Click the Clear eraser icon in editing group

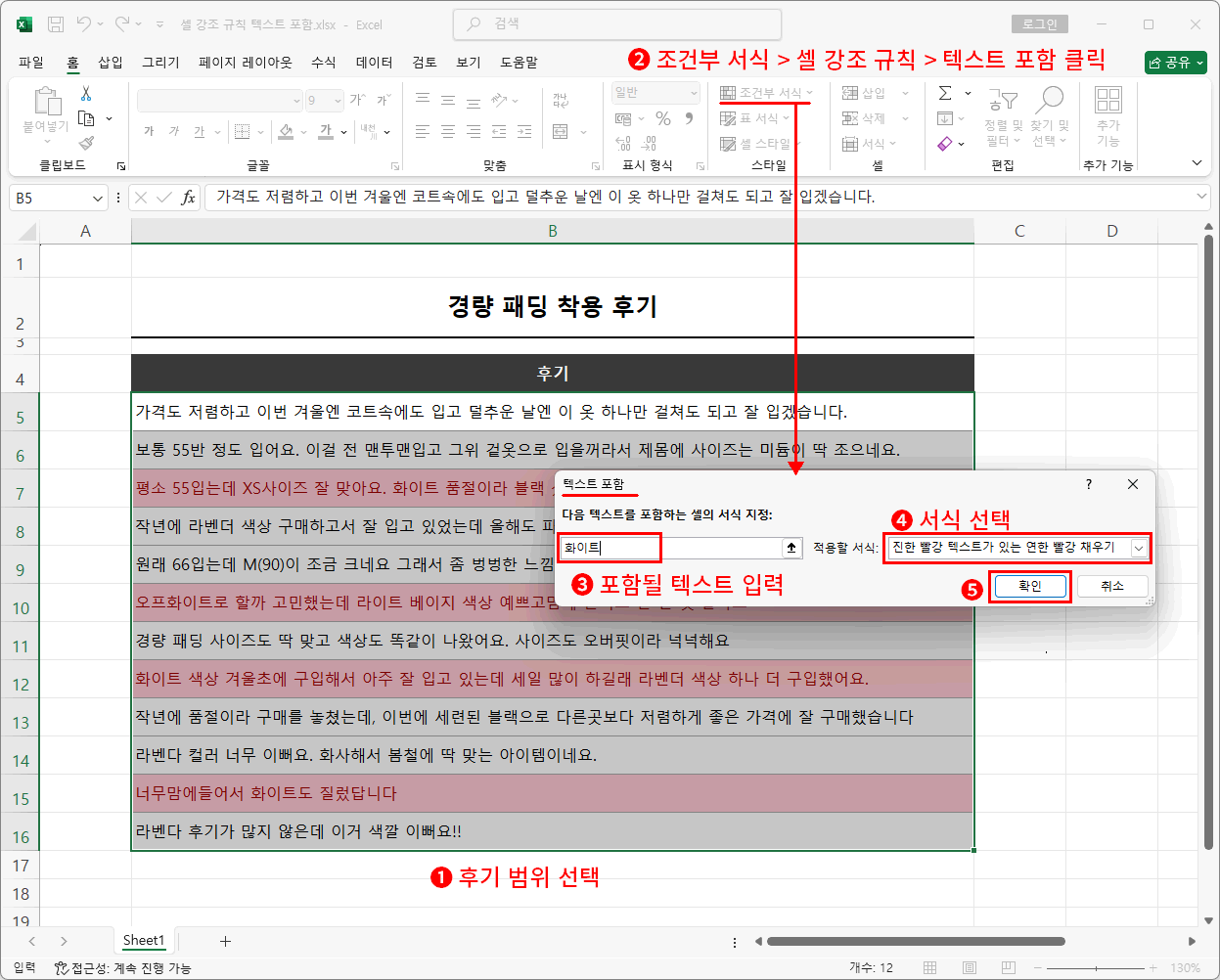tap(945, 144)
